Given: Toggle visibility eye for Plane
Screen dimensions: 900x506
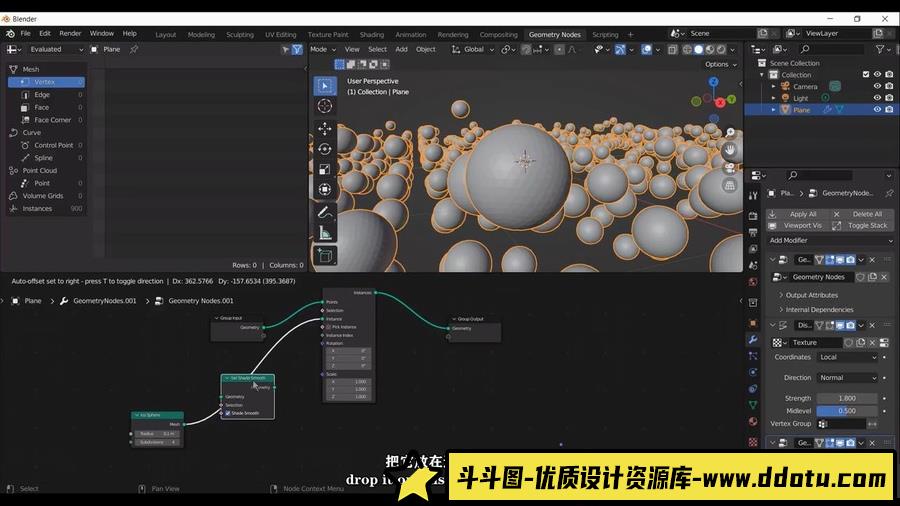Looking at the screenshot, I should [877, 110].
